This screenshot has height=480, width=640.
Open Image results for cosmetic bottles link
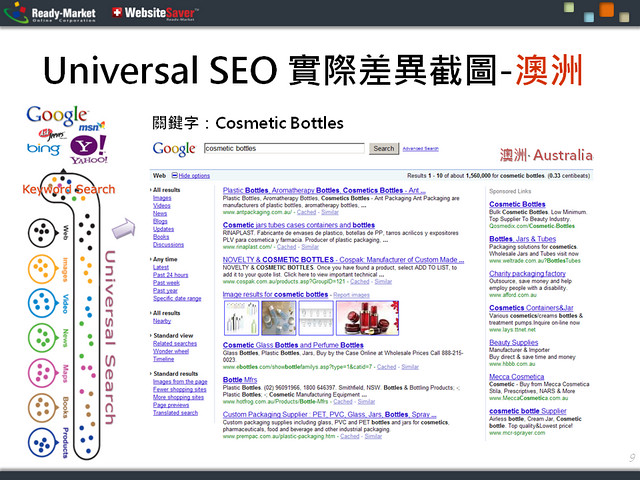click(x=275, y=294)
